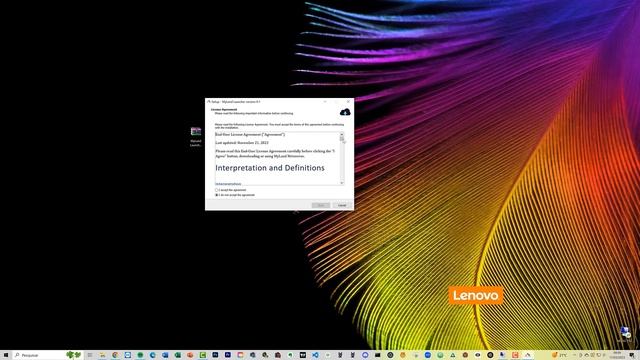This screenshot has height=360, width=640.
Task: Click the 'Last updated' line in the license text
Action: coord(242,143)
